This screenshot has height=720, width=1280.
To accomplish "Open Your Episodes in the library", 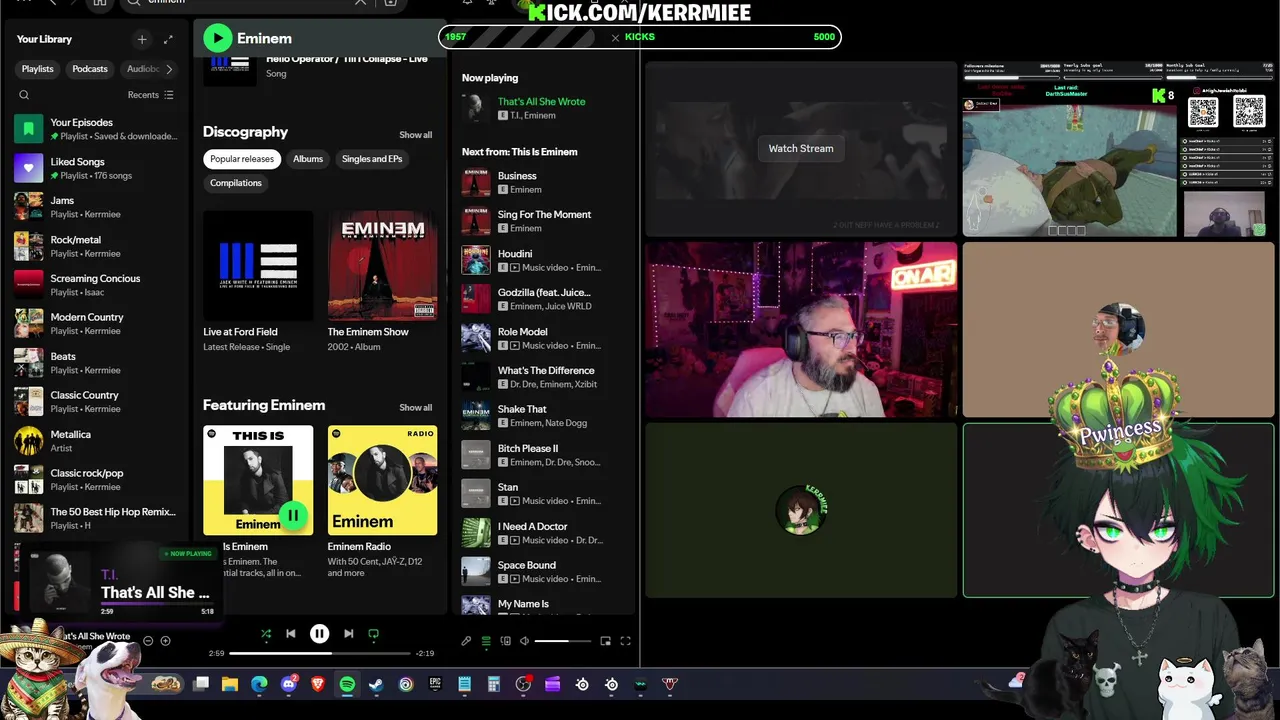I will tap(98, 129).
